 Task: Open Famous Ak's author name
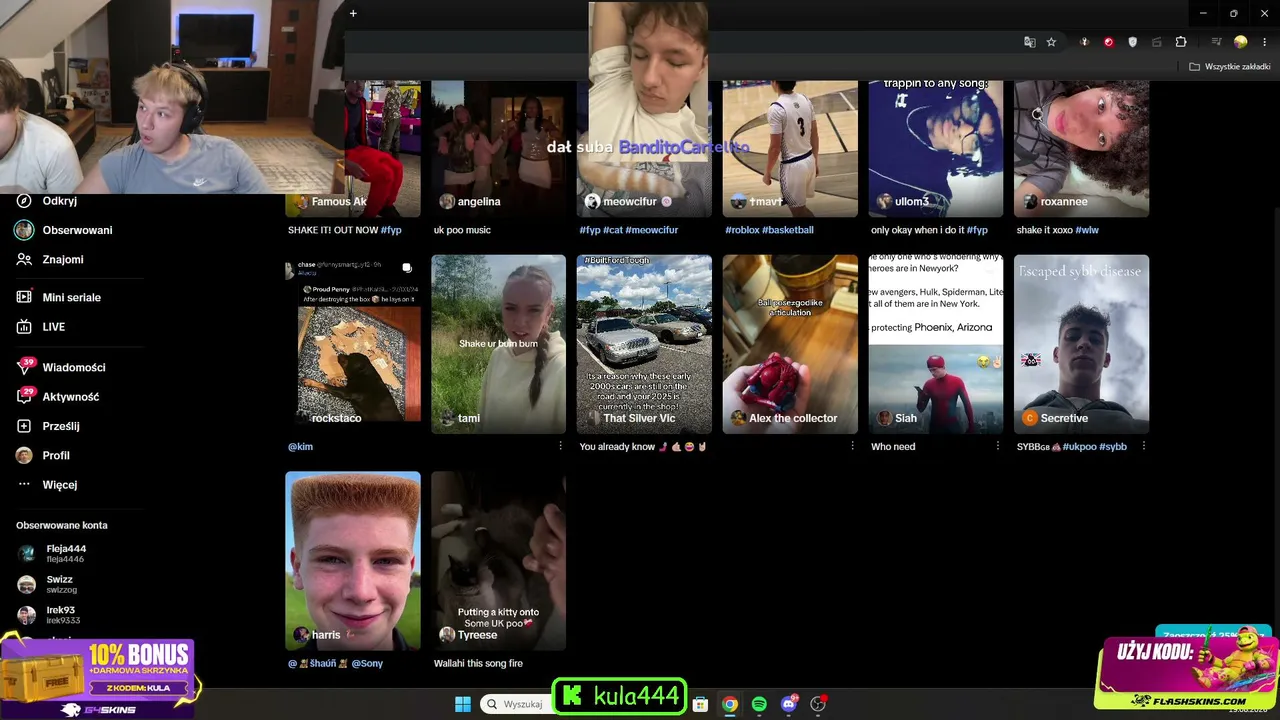pos(339,201)
